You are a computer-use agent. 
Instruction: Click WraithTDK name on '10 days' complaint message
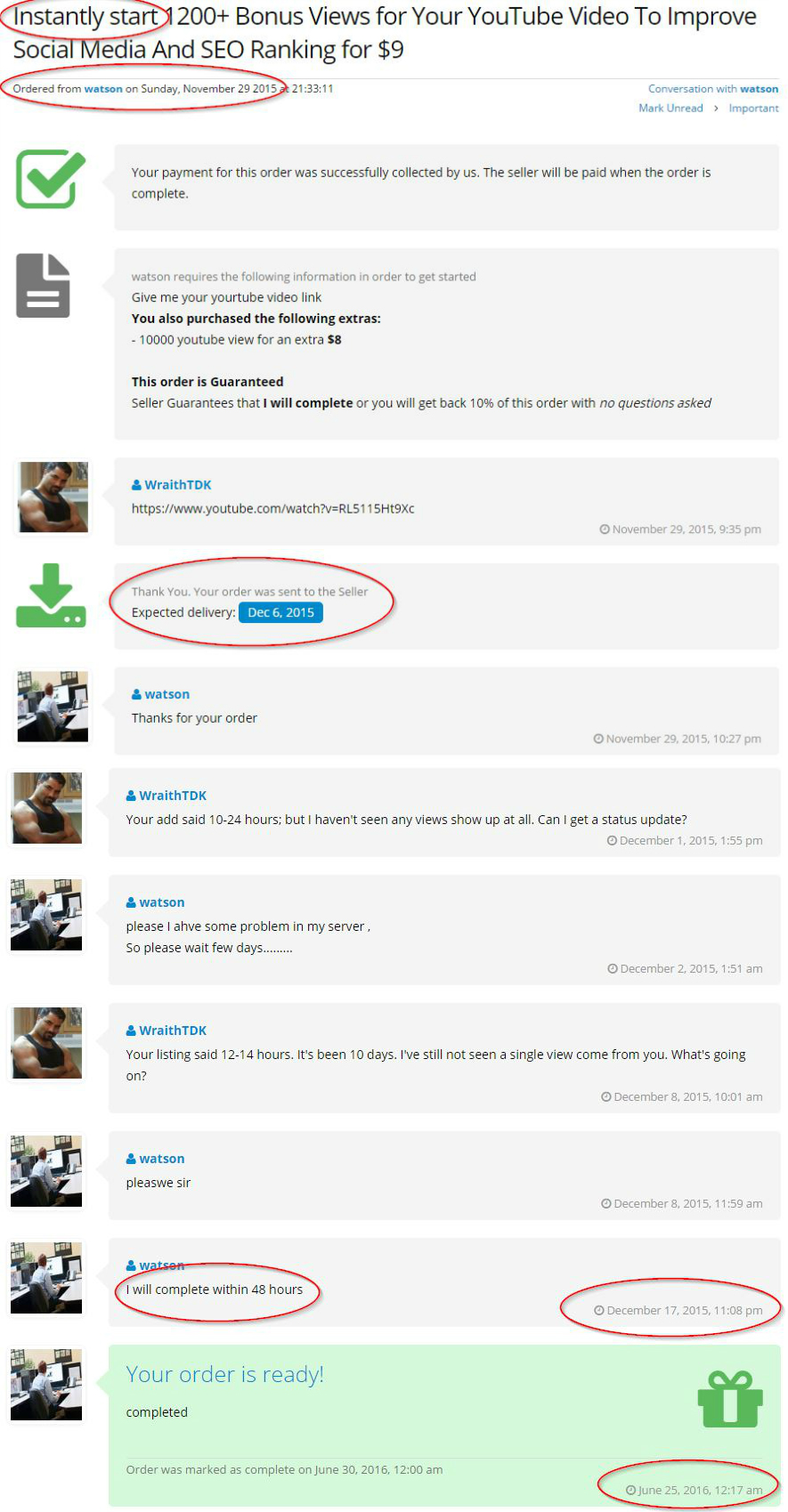point(173,1031)
